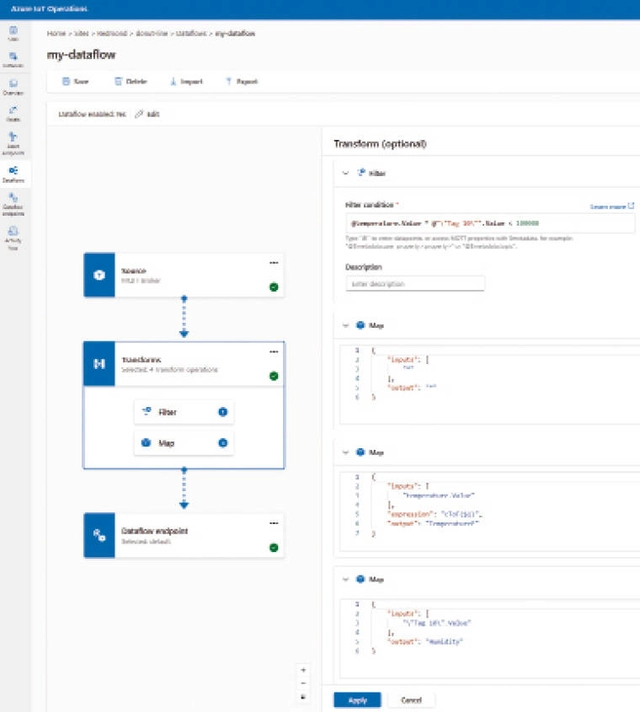Click the "my-dataflow" page heading
The width and height of the screenshot is (640, 712).
[x=81, y=55]
